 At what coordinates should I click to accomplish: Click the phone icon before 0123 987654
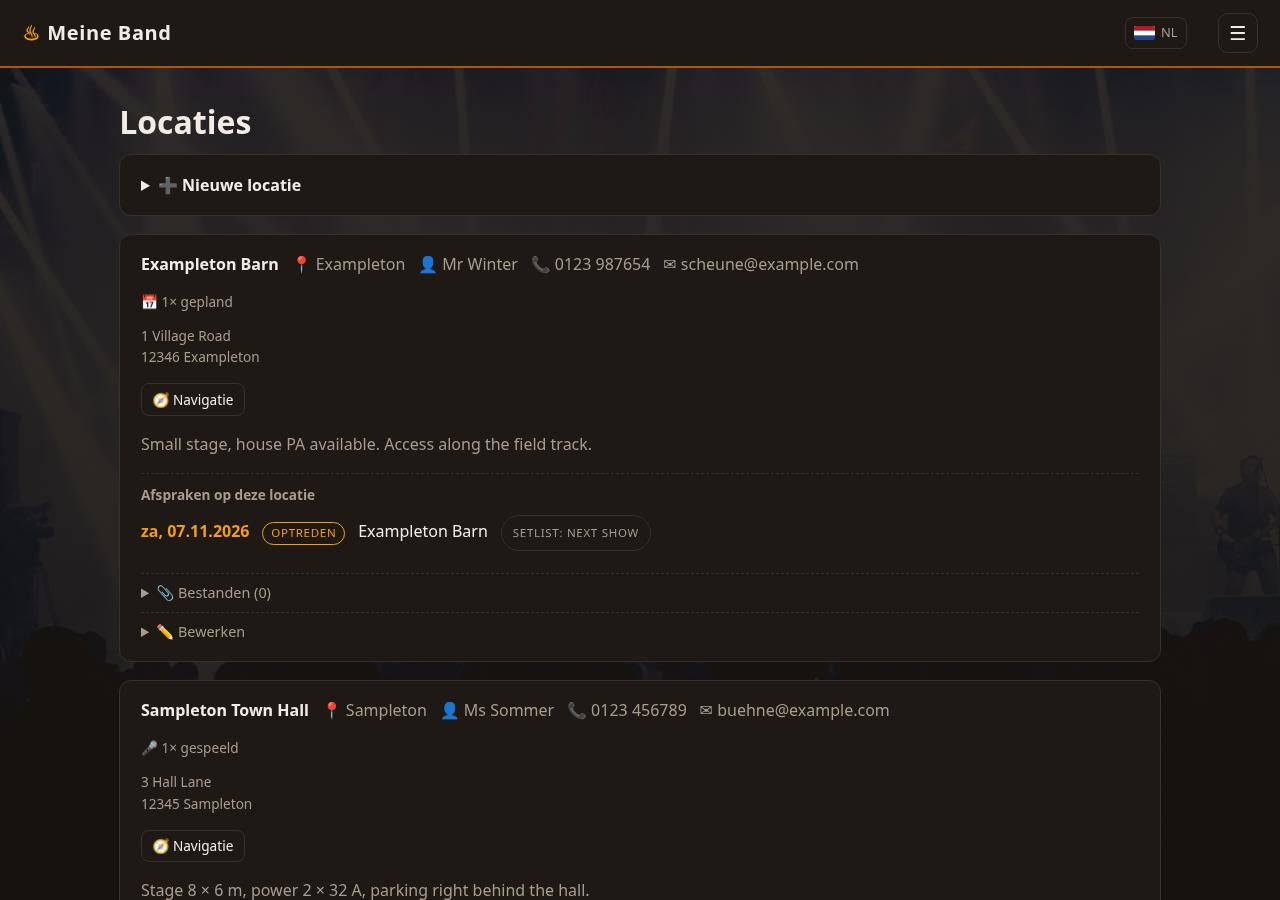click(x=540, y=264)
